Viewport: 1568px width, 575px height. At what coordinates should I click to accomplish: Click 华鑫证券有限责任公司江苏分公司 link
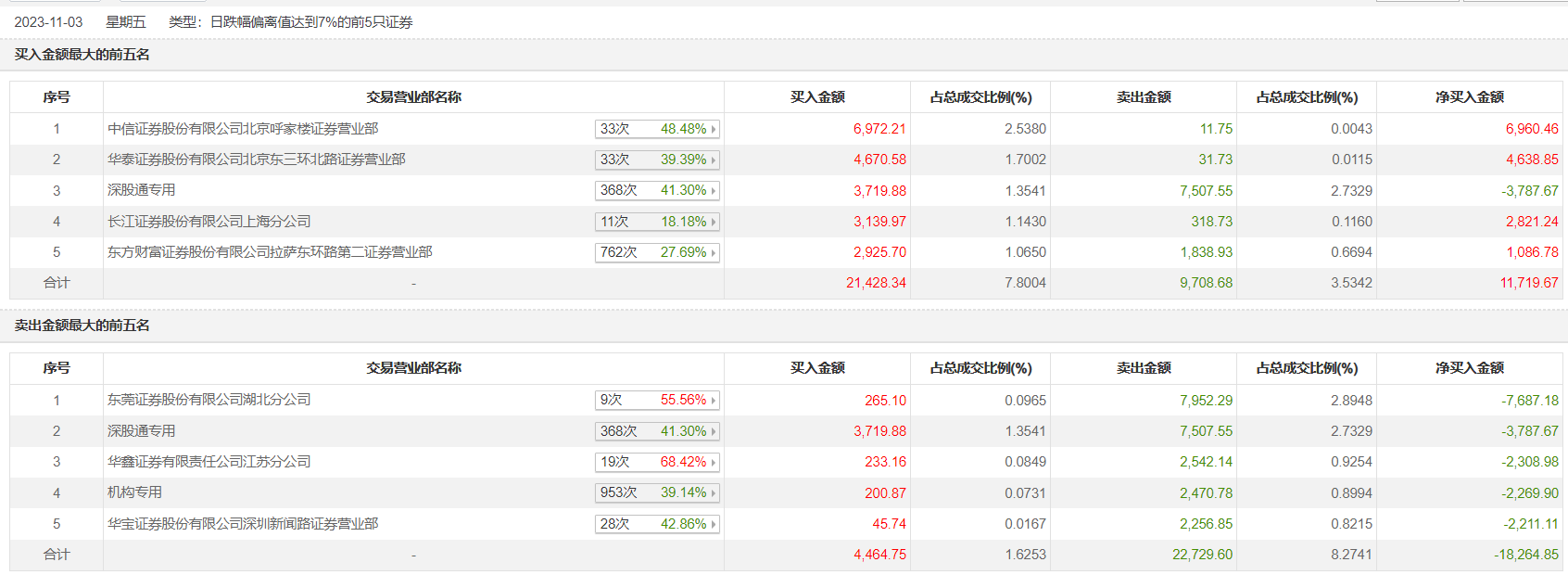(209, 462)
